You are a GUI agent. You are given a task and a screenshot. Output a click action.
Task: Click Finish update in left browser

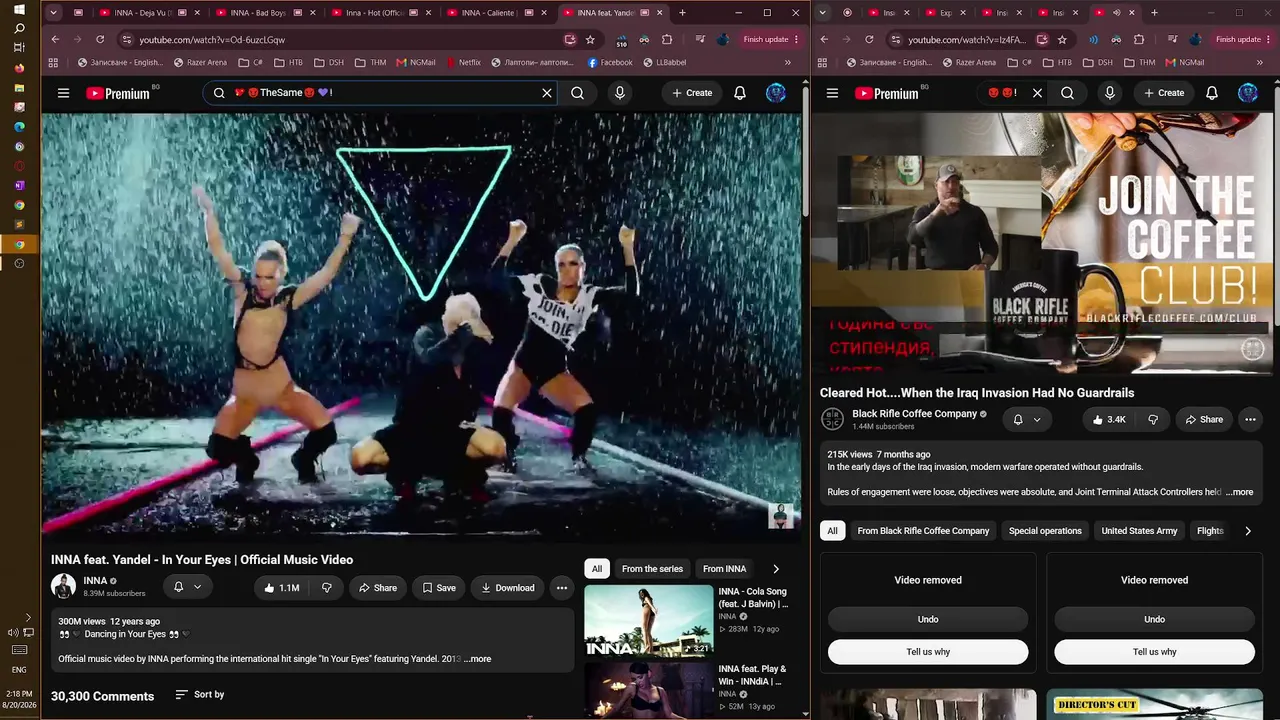(x=770, y=40)
